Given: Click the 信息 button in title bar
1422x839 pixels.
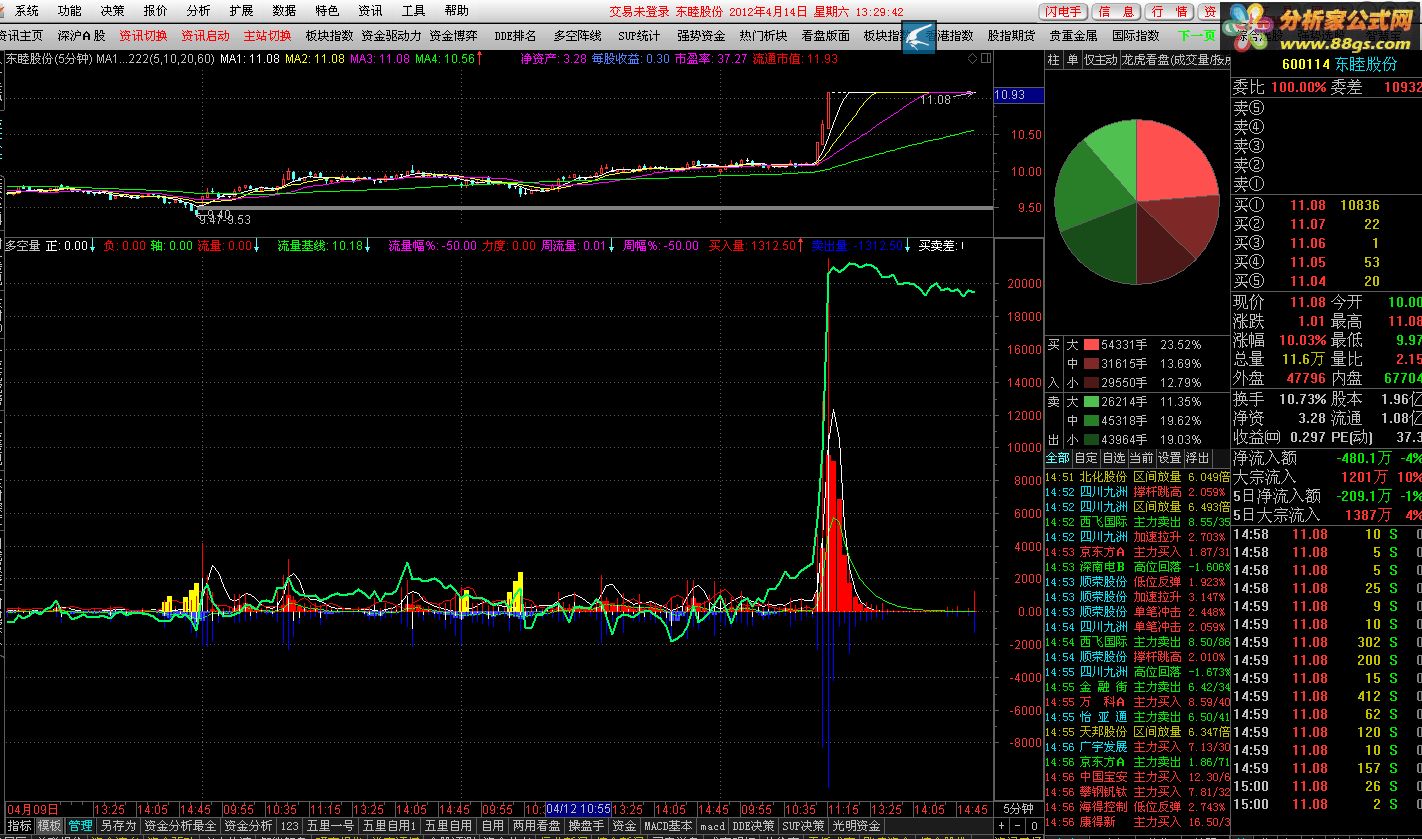Looking at the screenshot, I should pos(1117,12).
